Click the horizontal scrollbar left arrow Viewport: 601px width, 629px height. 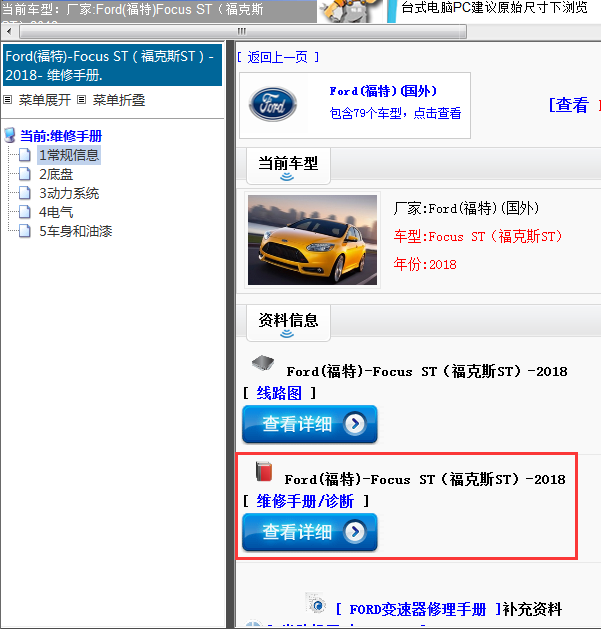[9, 31]
